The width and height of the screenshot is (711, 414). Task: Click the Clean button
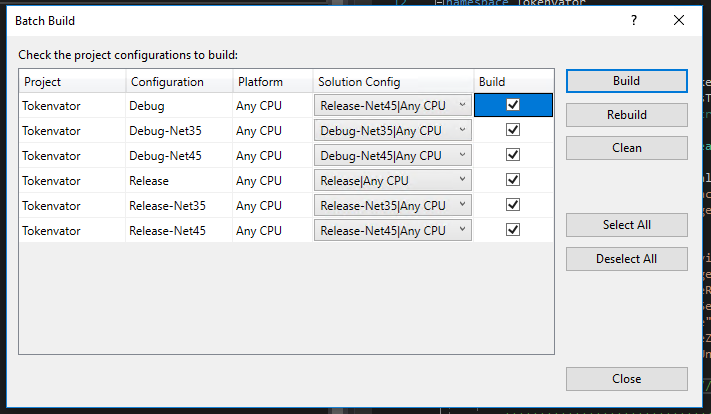pyautogui.click(x=627, y=148)
